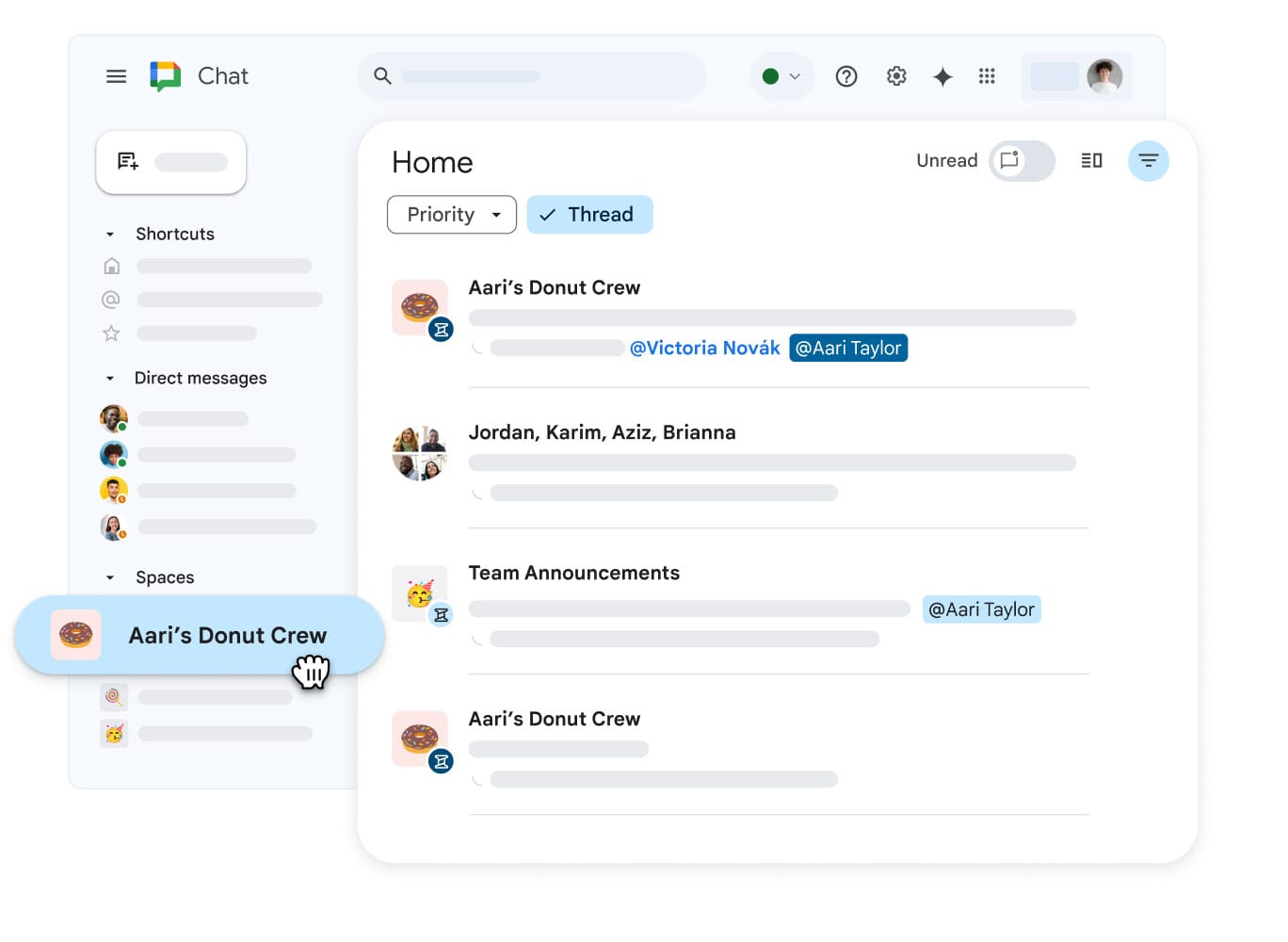
Task: Open the status availability dropdown
Action: point(781,76)
